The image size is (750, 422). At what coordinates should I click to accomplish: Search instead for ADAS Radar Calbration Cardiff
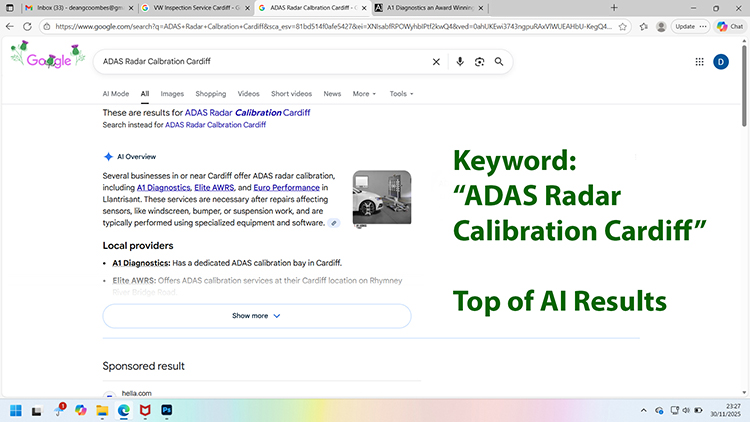tap(215, 125)
